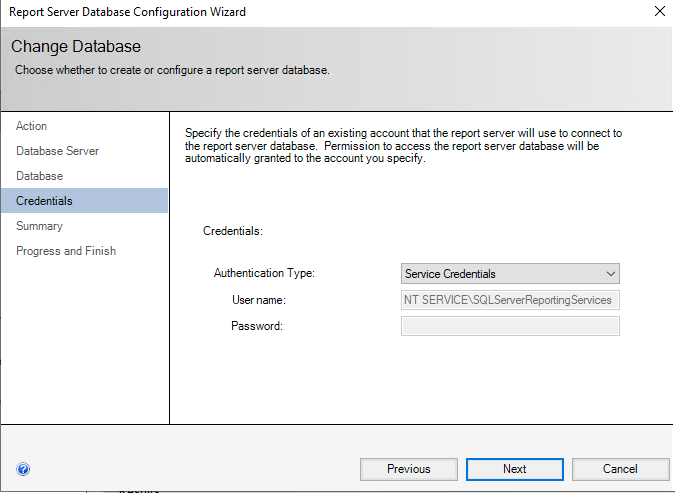Image resolution: width=675 pixels, height=493 pixels.
Task: Open the Progress and Finish step
Action: tap(66, 251)
